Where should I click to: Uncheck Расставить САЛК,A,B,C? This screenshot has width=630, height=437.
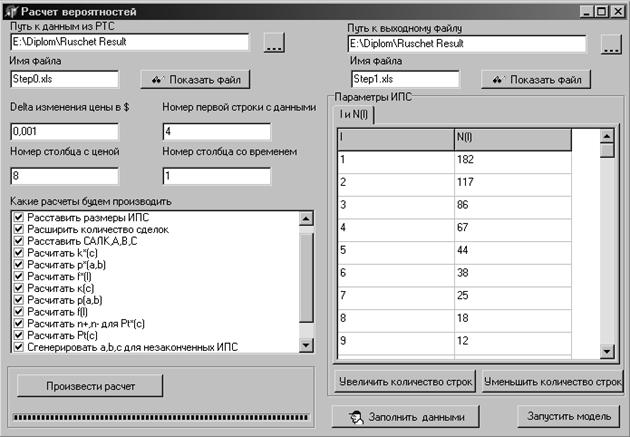pos(18,241)
